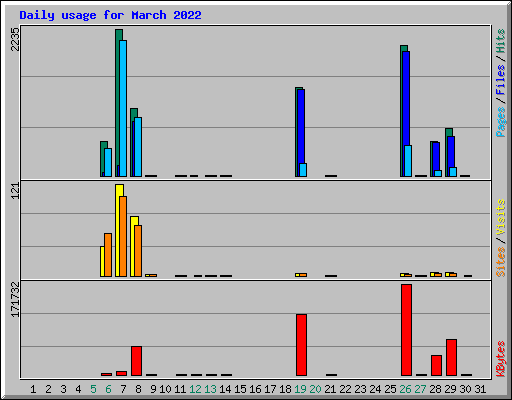Select the red KBytes bar for day 29
The image size is (512, 400).
[x=451, y=357]
